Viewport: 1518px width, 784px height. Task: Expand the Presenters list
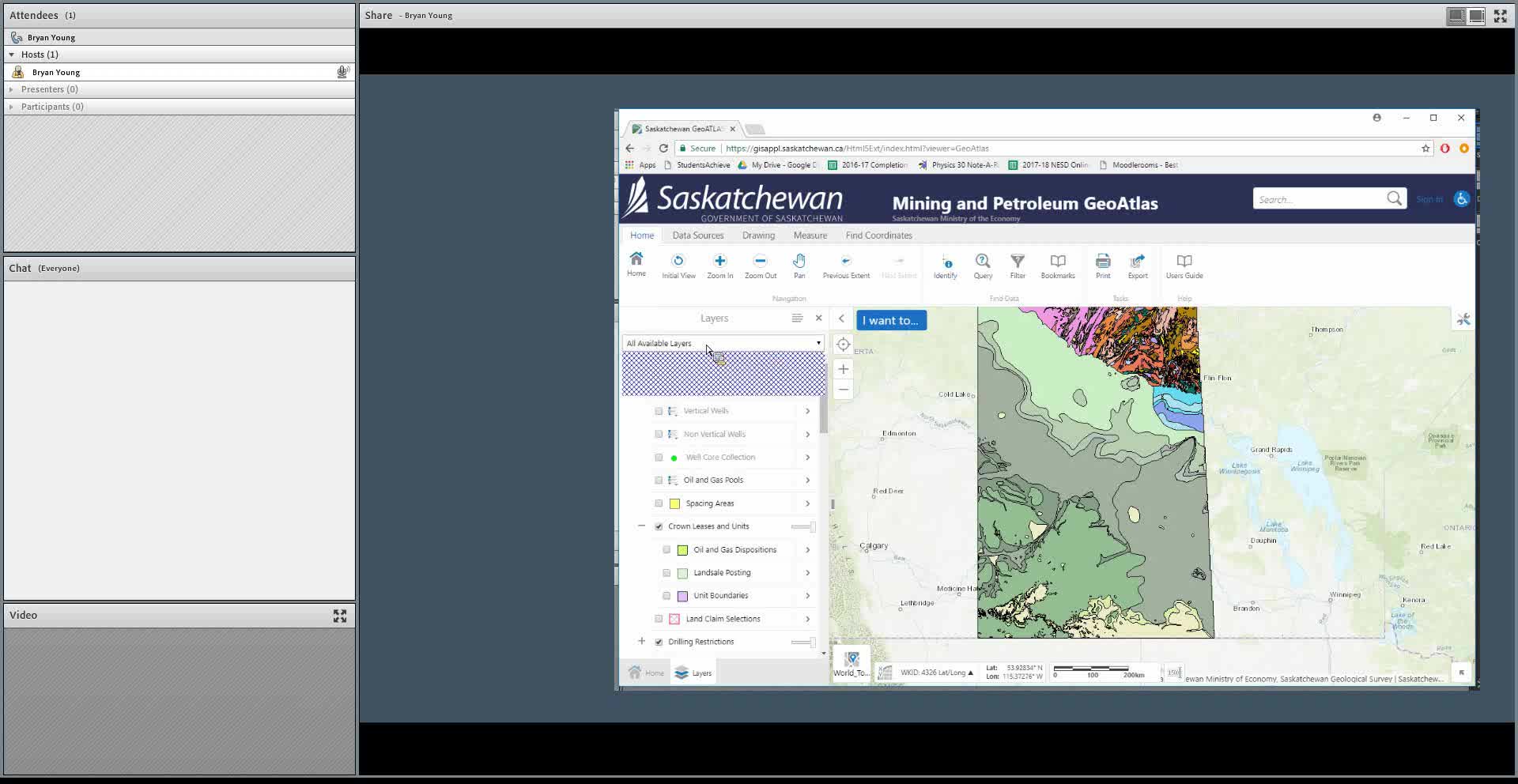(11, 89)
